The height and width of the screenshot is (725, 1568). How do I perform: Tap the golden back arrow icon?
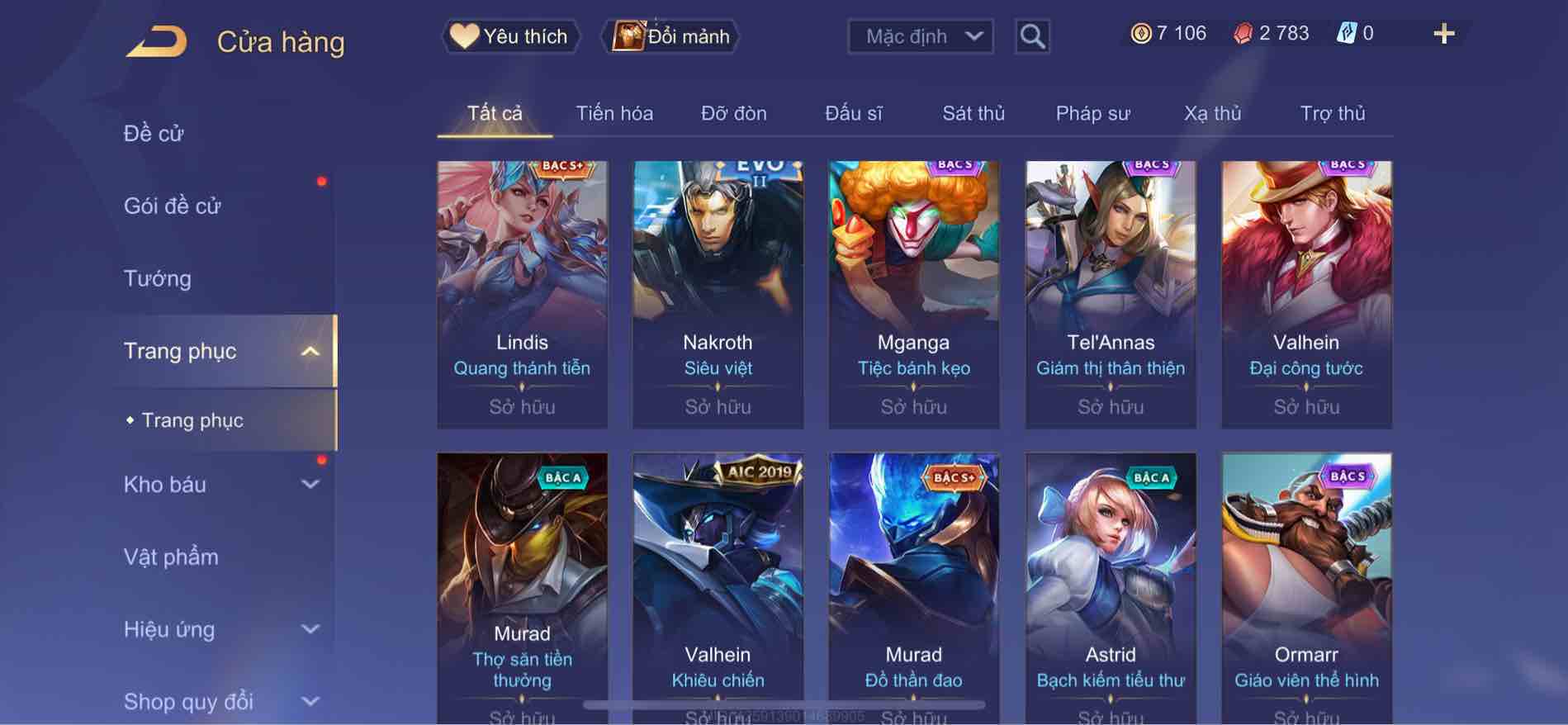pyautogui.click(x=157, y=41)
